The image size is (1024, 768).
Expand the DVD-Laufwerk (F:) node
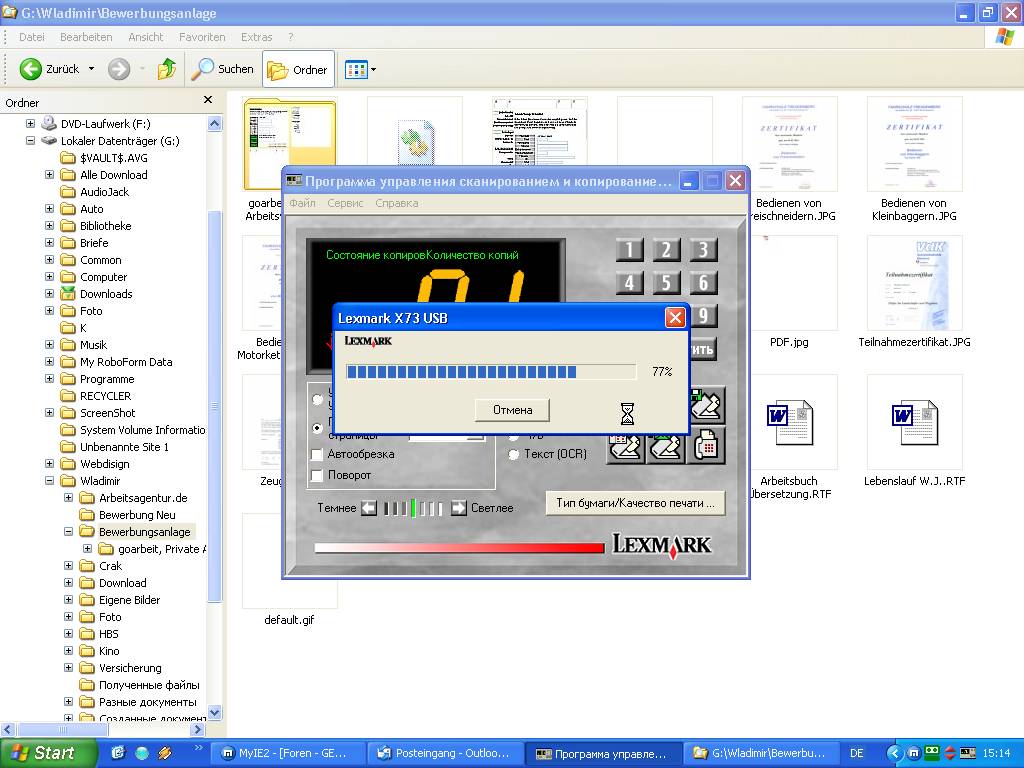point(30,123)
